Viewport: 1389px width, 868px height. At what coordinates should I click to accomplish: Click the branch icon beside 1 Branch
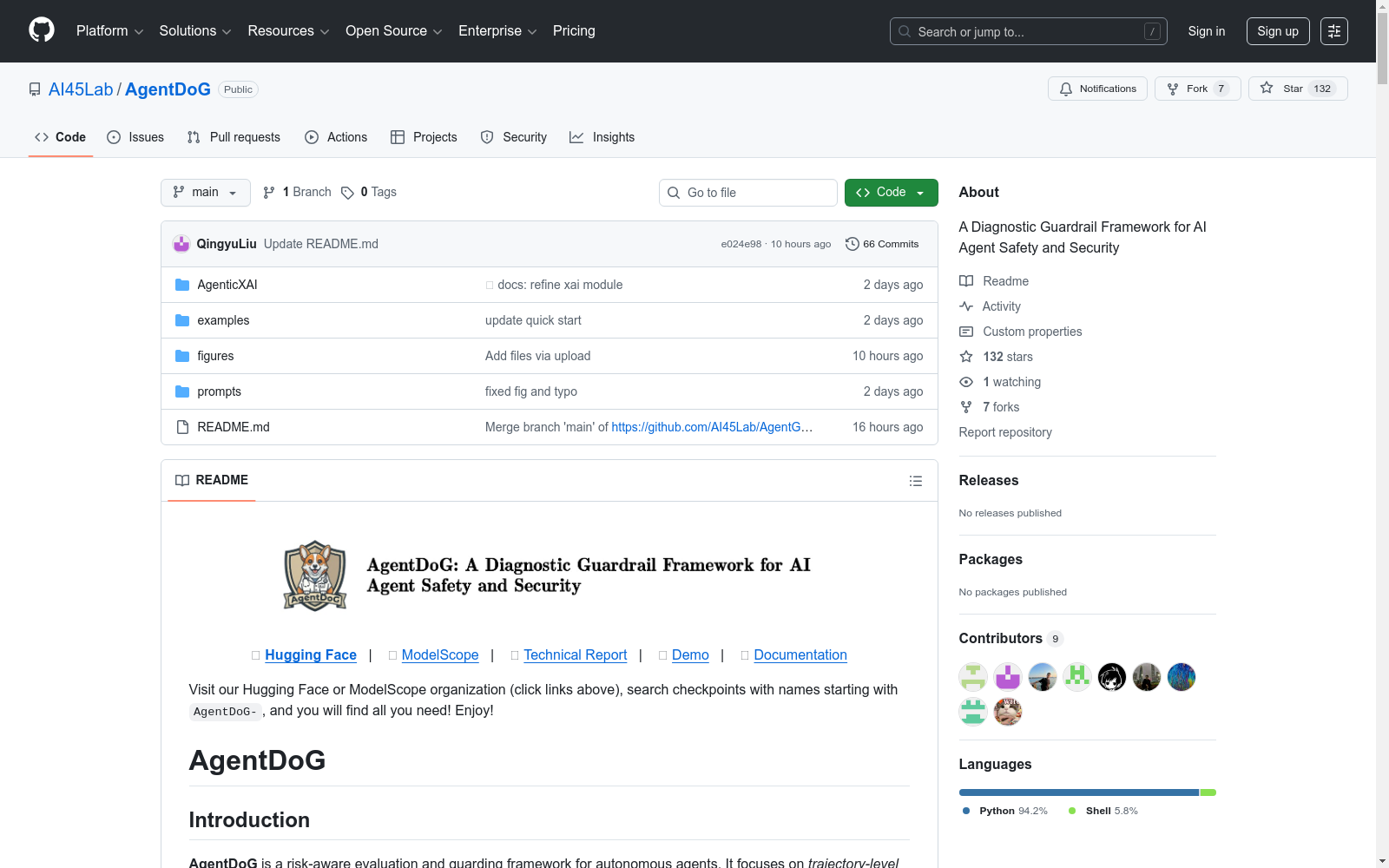[x=269, y=193]
